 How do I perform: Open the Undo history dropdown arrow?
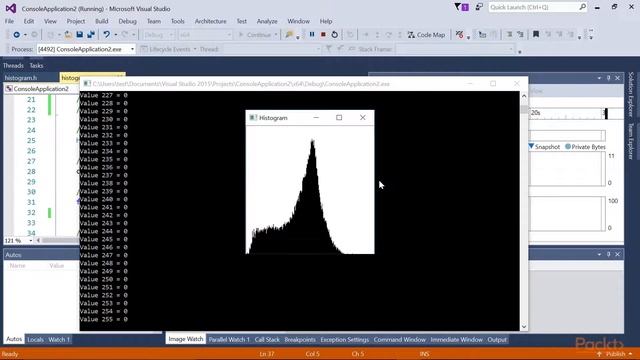[x=116, y=35]
